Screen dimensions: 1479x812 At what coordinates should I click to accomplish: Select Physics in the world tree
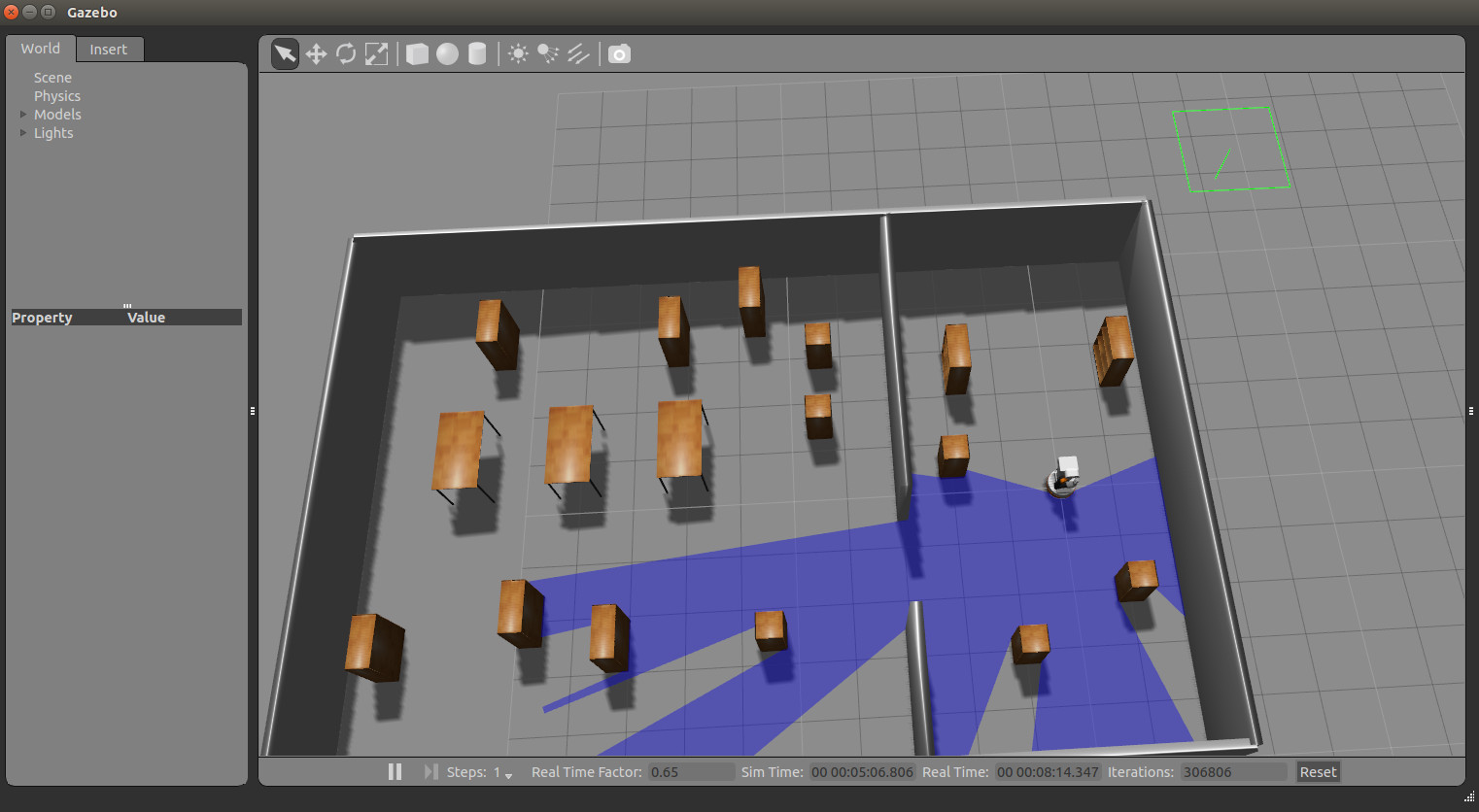point(56,96)
